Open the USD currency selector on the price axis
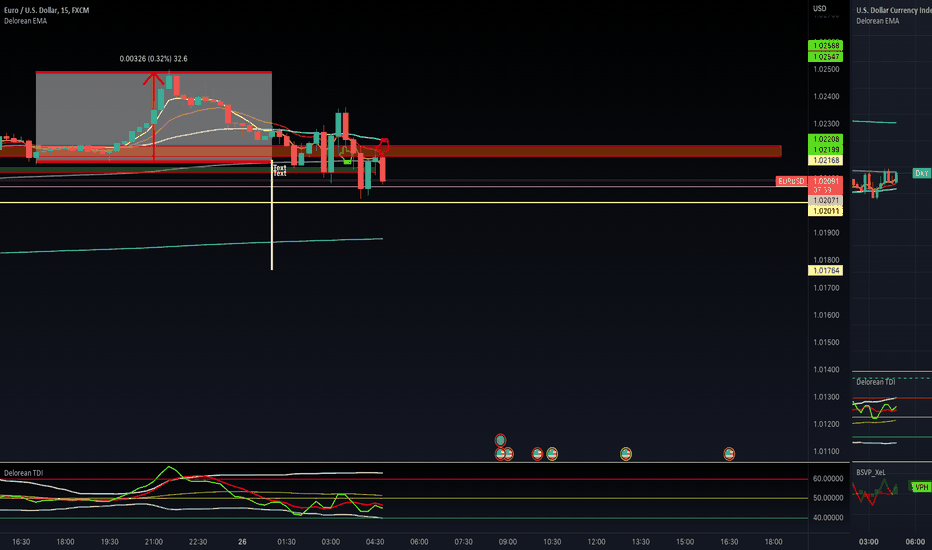The width and height of the screenshot is (932, 550). click(x=820, y=8)
